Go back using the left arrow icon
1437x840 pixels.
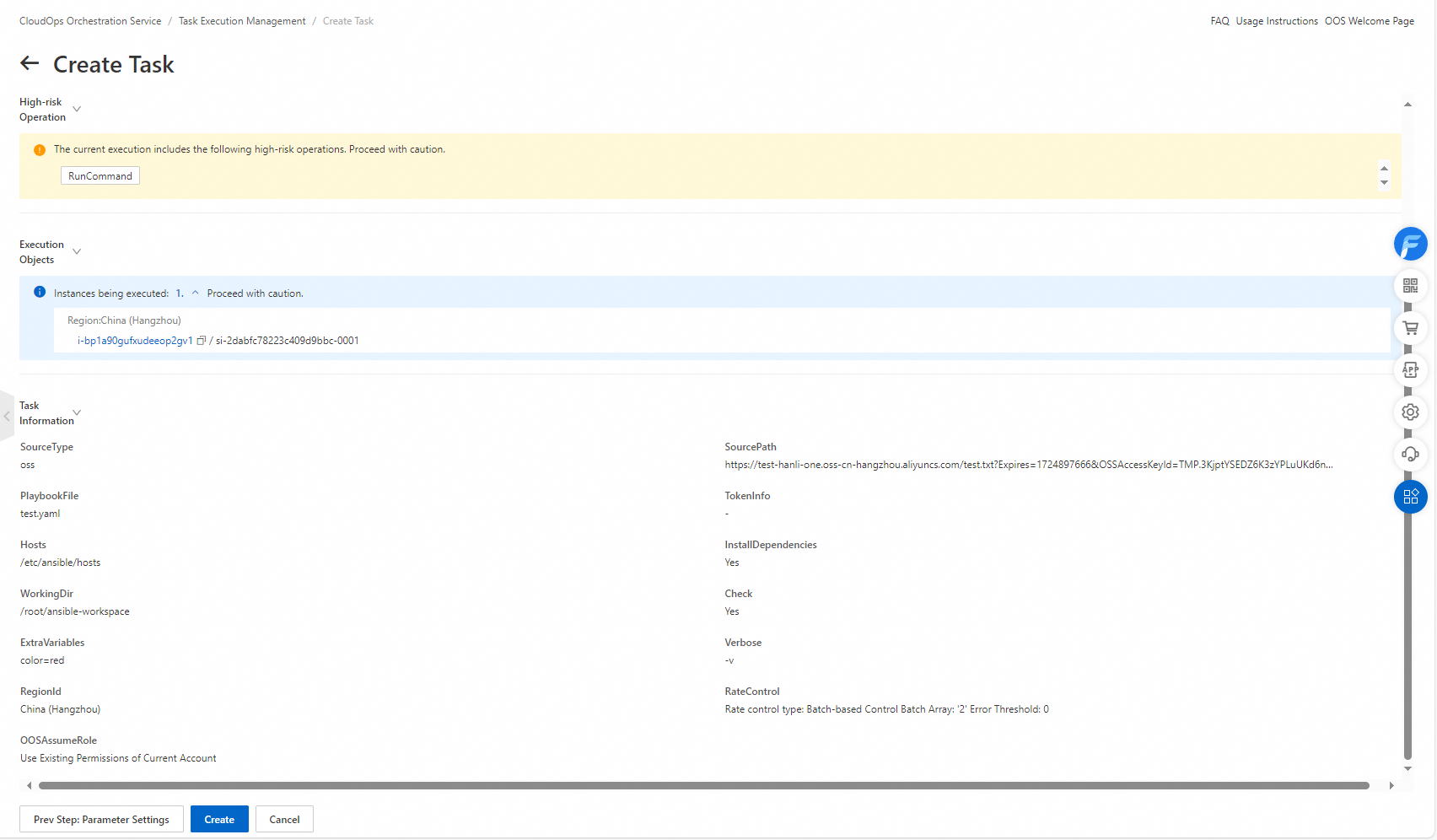(x=30, y=63)
